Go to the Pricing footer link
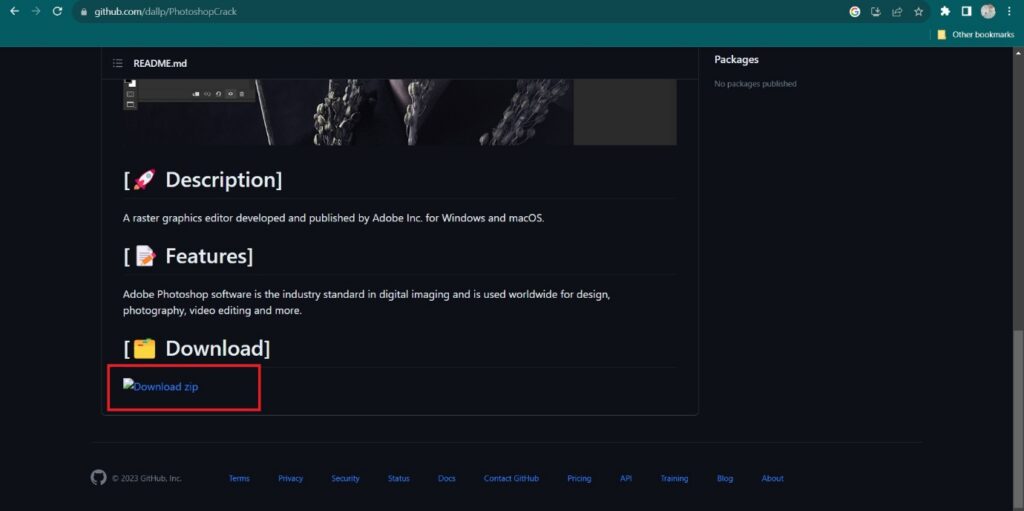 click(579, 479)
